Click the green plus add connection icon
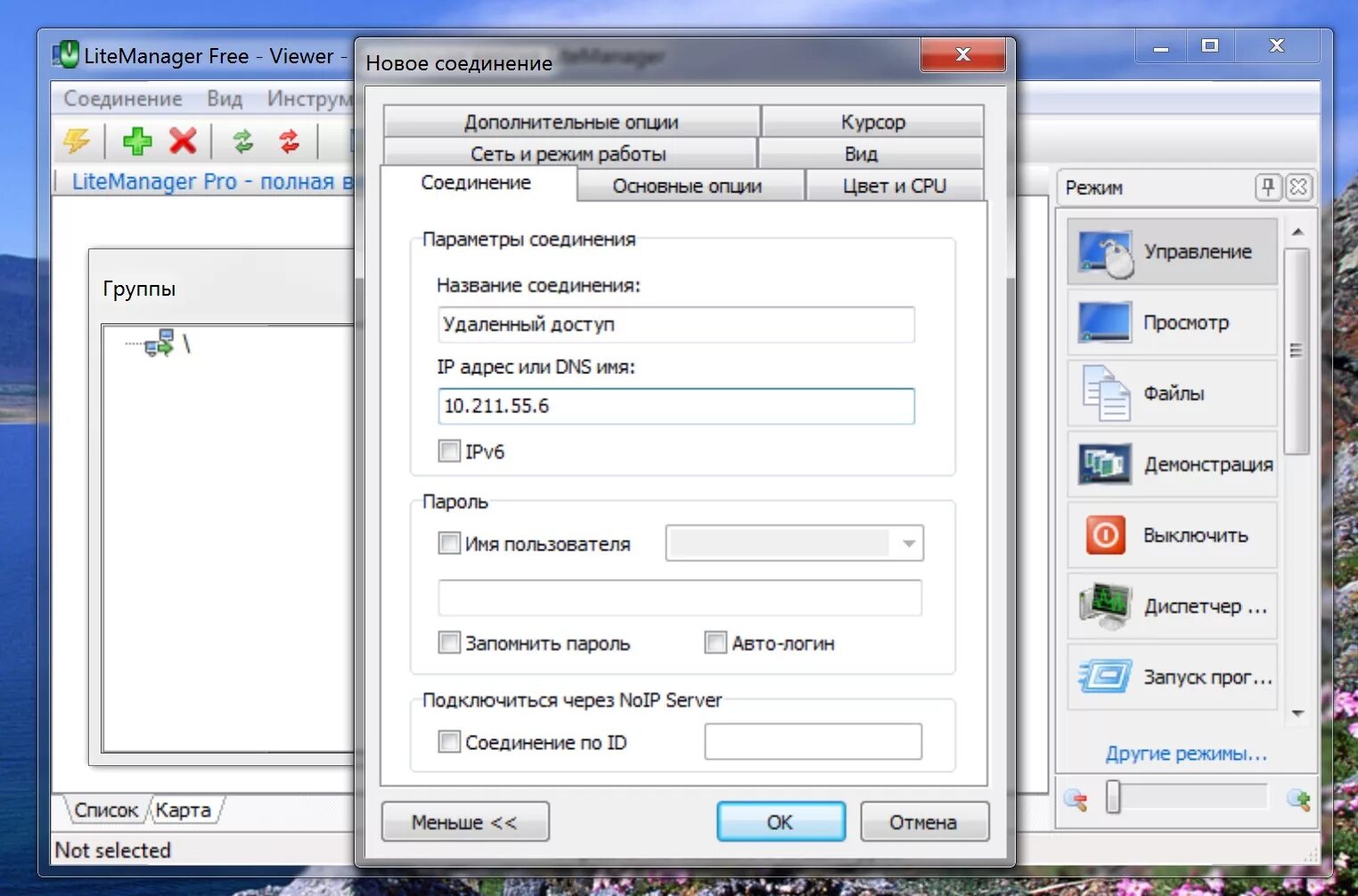 tap(137, 141)
